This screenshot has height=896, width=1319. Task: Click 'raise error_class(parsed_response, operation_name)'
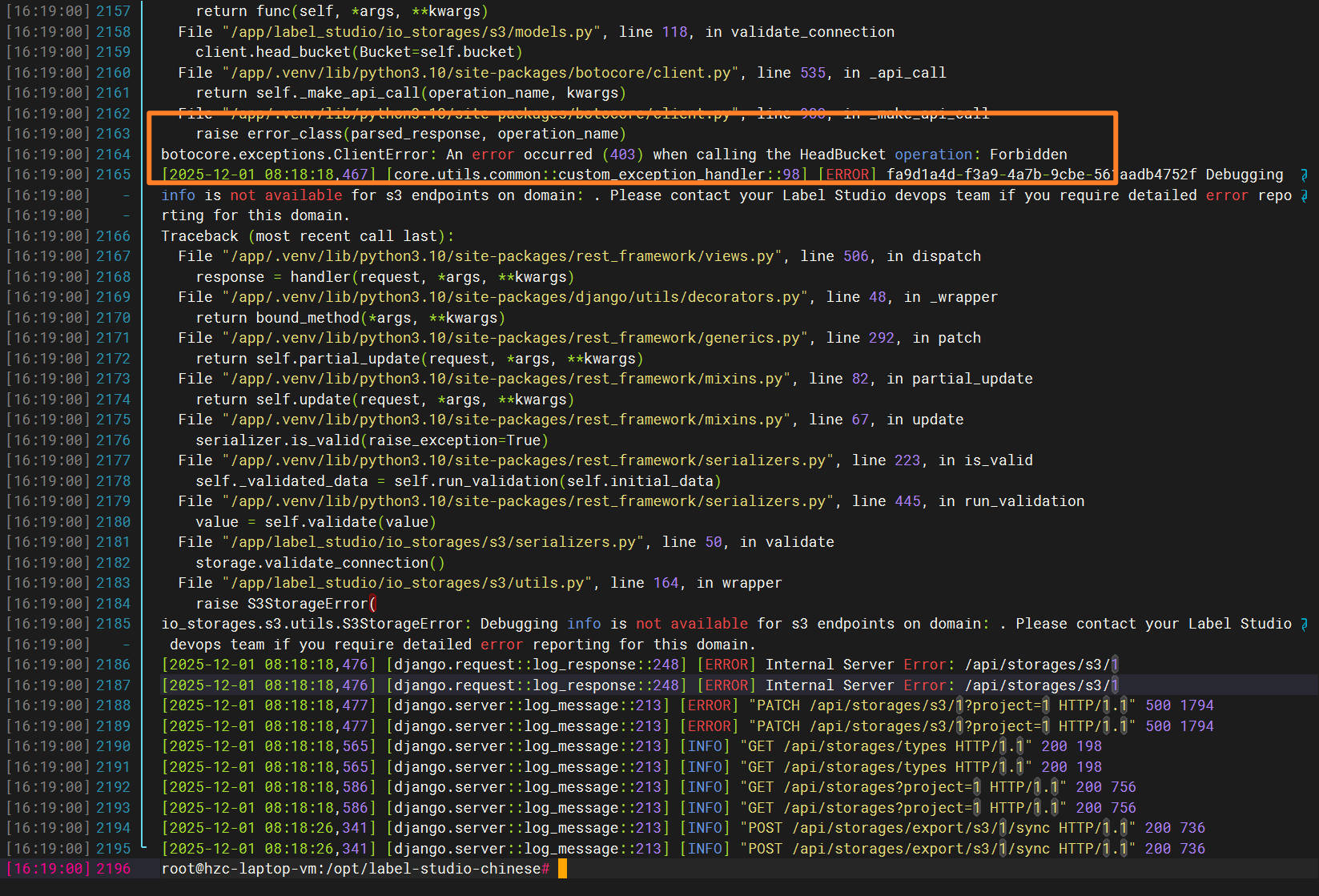click(411, 134)
